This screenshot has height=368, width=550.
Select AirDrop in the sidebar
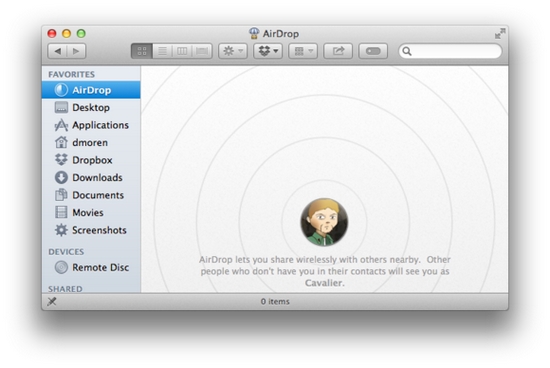click(x=91, y=90)
